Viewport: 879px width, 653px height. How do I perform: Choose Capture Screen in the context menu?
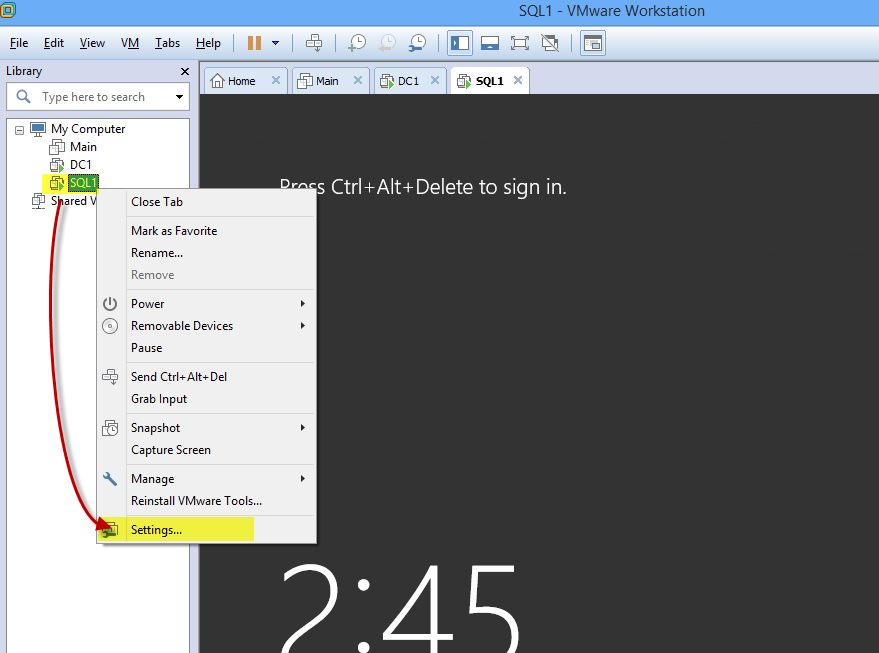[x=206, y=450]
